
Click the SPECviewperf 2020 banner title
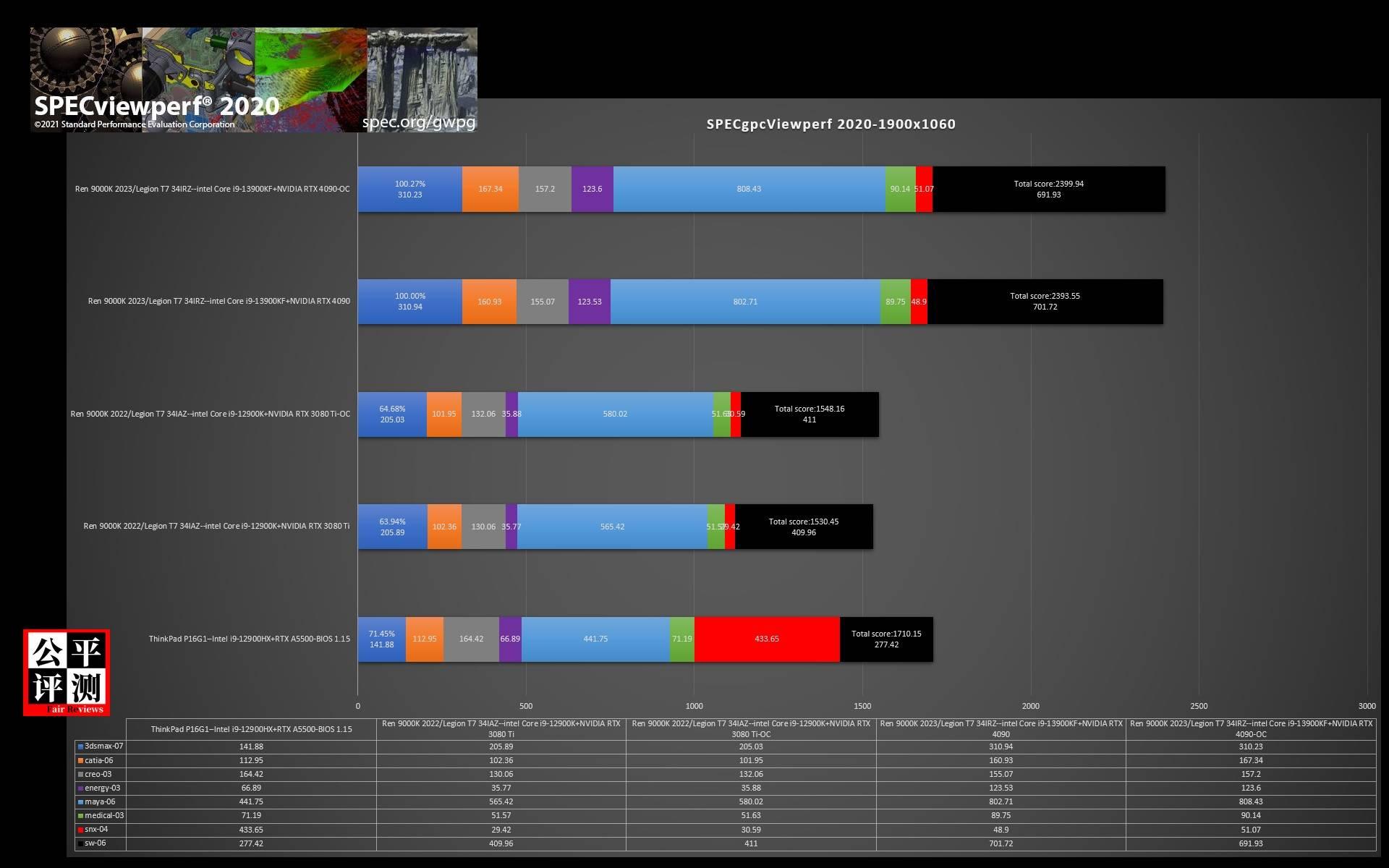[x=156, y=106]
